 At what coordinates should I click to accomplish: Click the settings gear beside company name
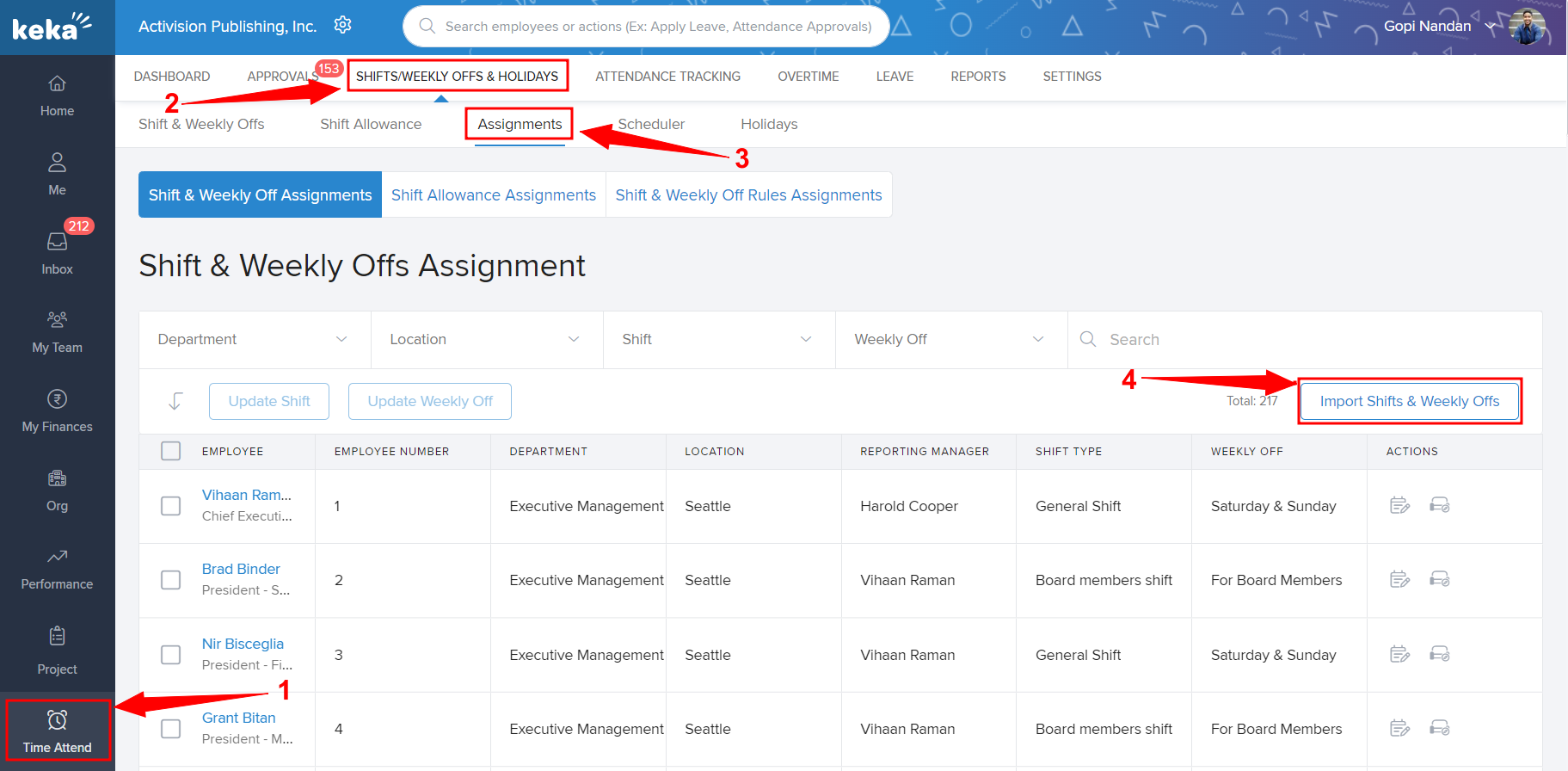click(x=342, y=25)
